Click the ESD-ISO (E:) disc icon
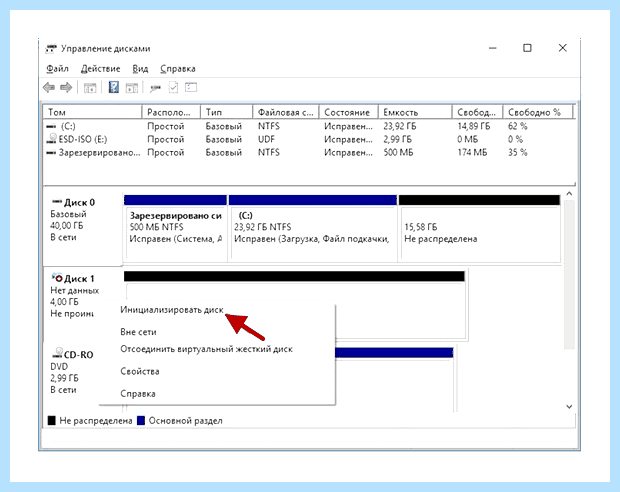Image resolution: width=620 pixels, height=492 pixels. 51,138
